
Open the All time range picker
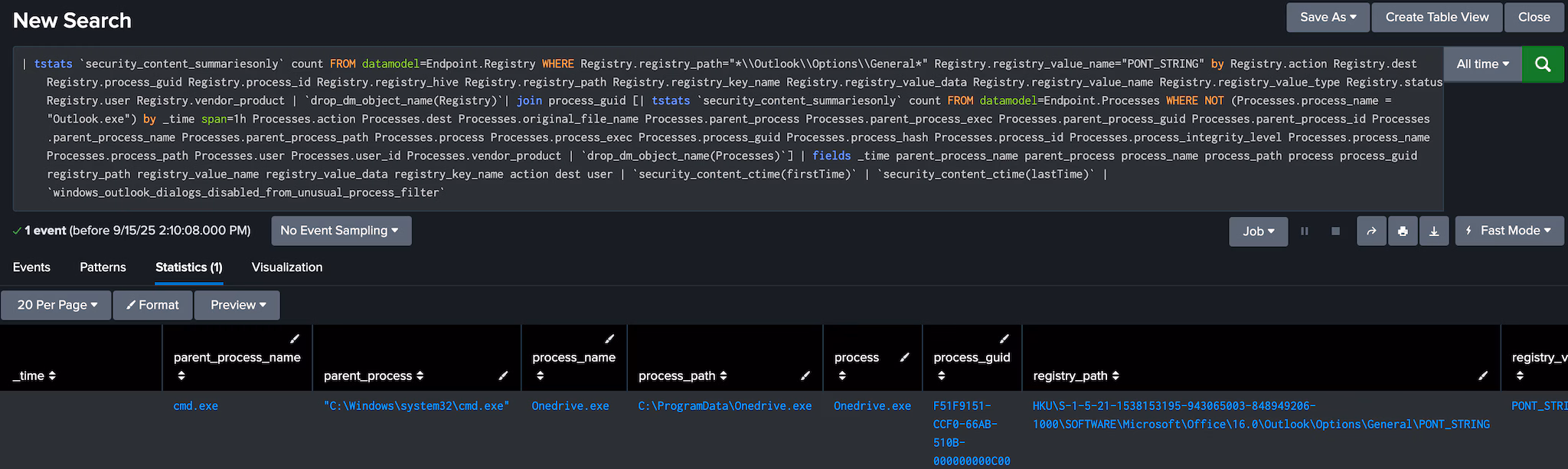point(1482,64)
